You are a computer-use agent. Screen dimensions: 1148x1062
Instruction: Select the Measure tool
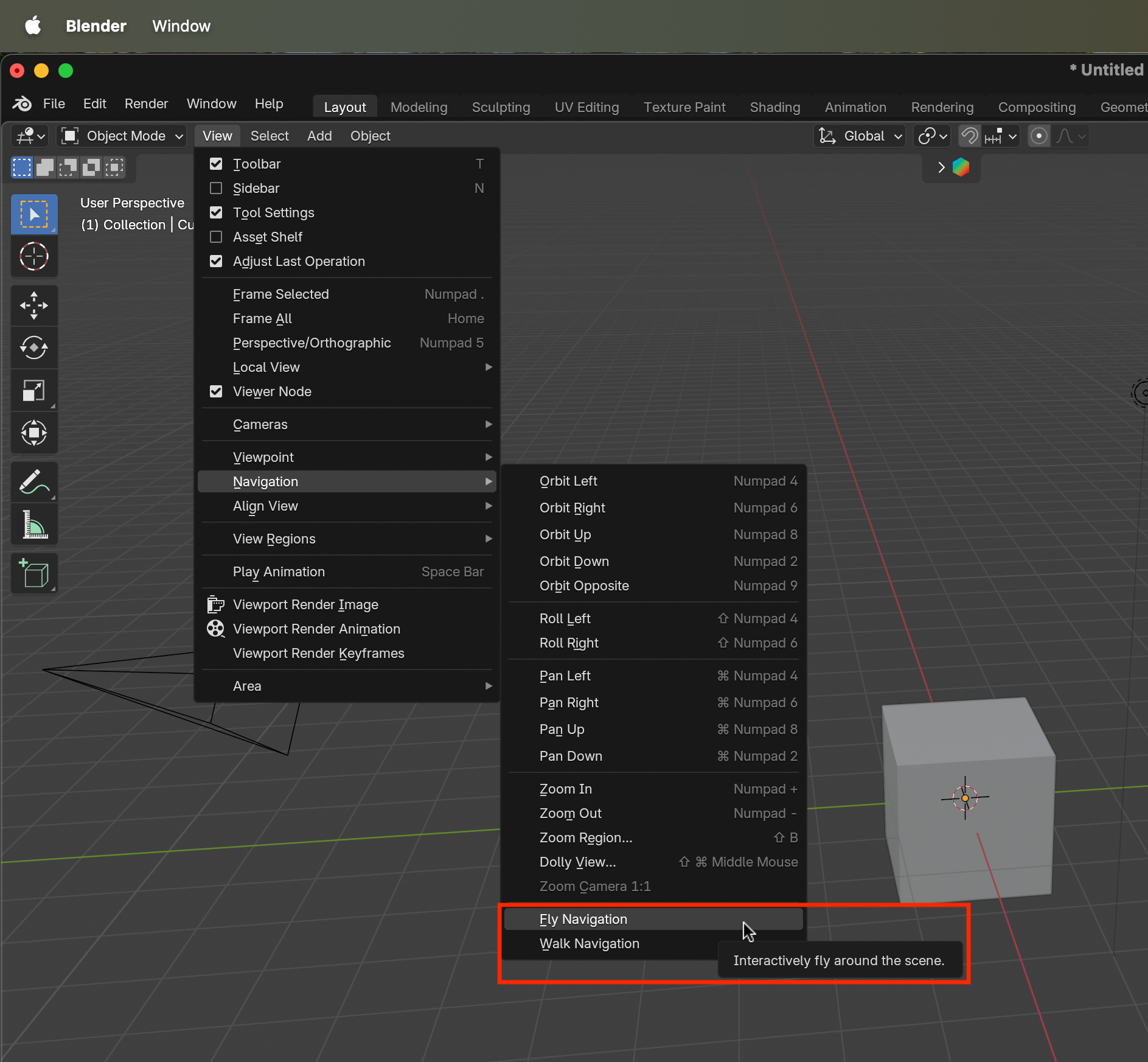(34, 525)
